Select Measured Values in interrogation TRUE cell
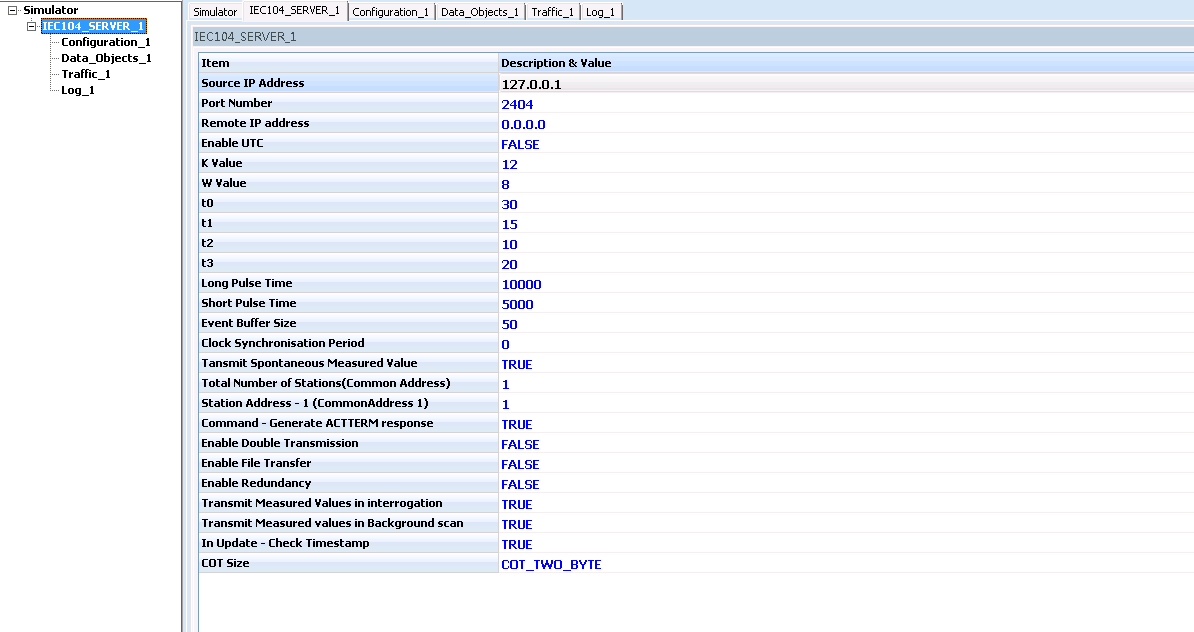Viewport: 1194px width, 632px height. 846,504
